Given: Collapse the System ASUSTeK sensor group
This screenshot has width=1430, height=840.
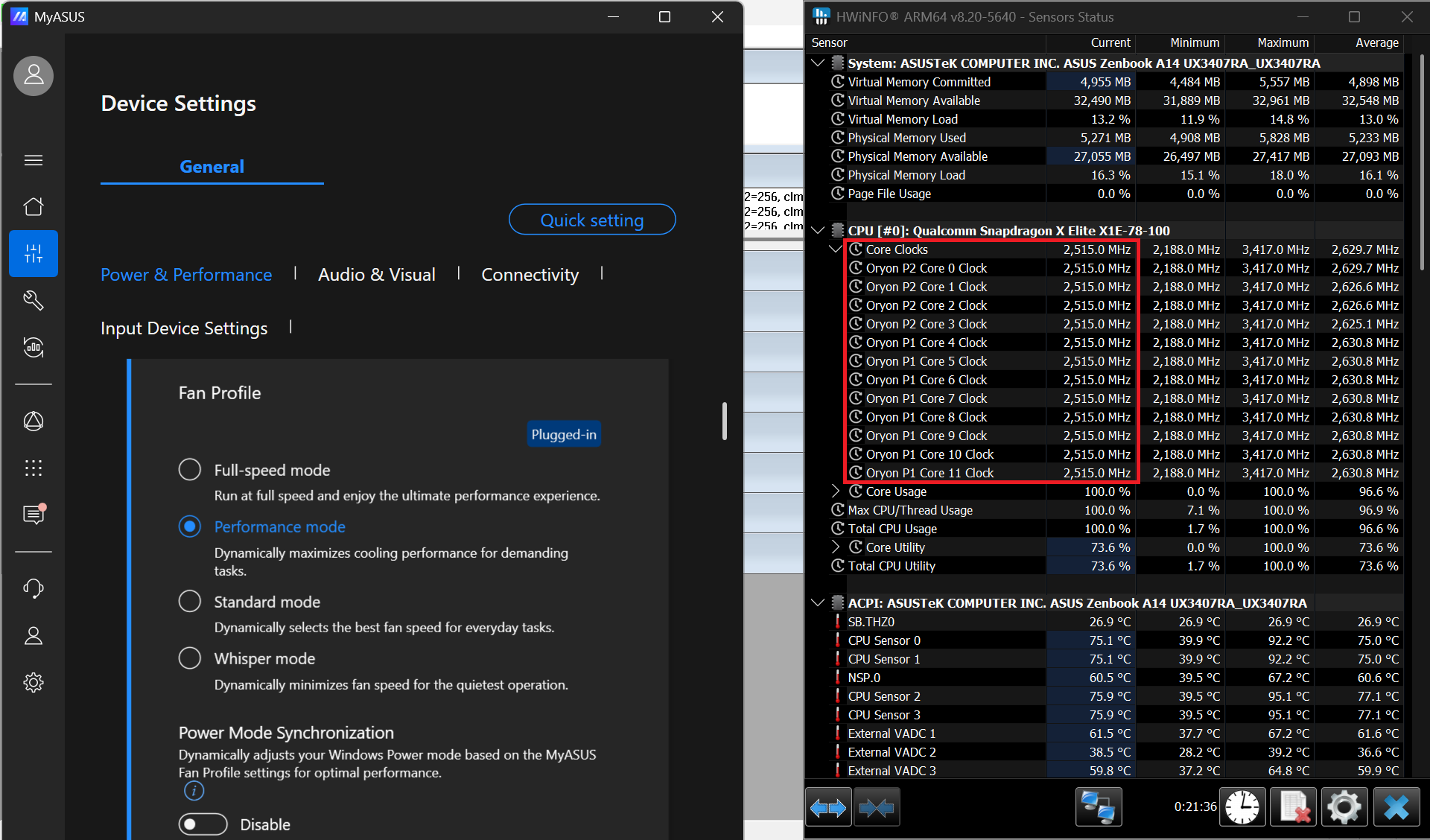Looking at the screenshot, I should pos(818,63).
